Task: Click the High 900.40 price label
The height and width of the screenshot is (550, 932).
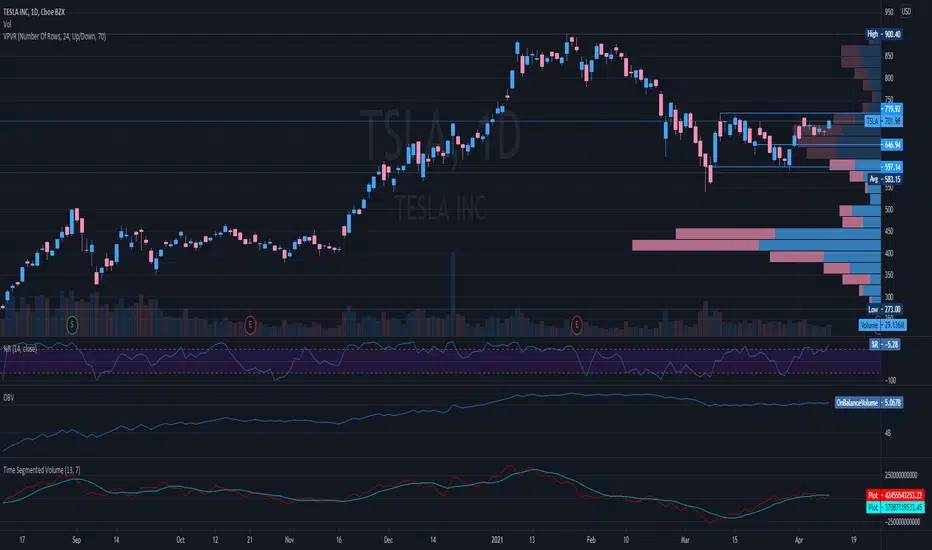Action: (x=884, y=34)
